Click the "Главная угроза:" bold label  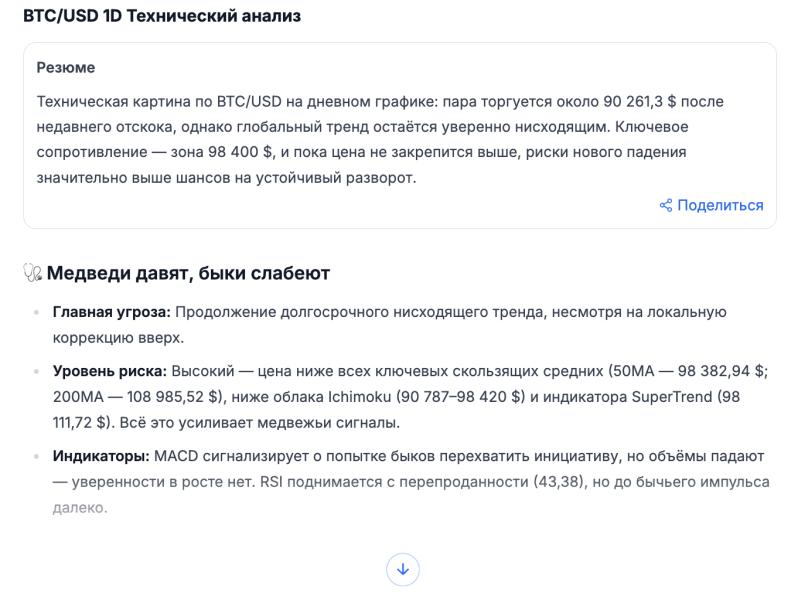[x=112, y=312]
